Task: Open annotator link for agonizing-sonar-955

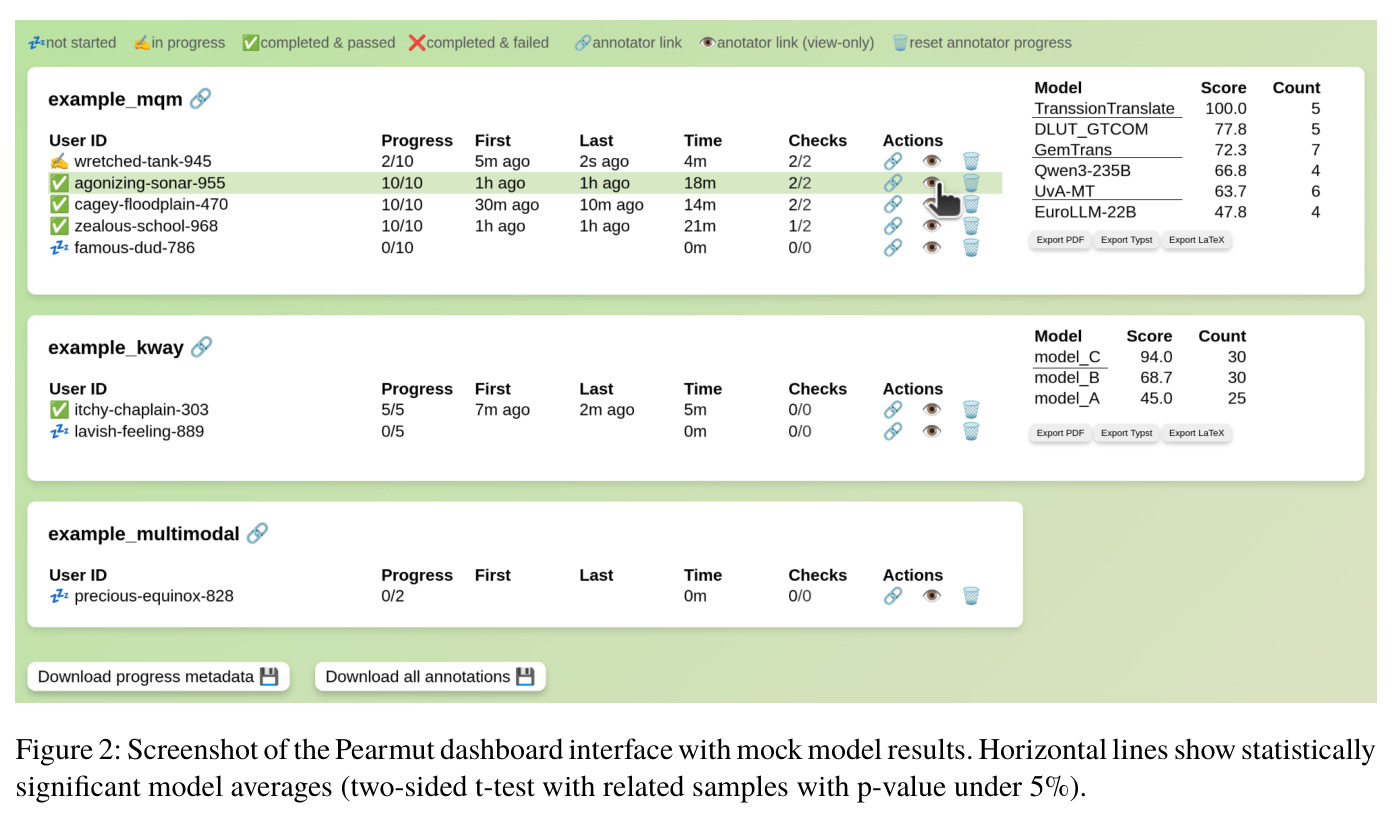Action: [x=893, y=183]
